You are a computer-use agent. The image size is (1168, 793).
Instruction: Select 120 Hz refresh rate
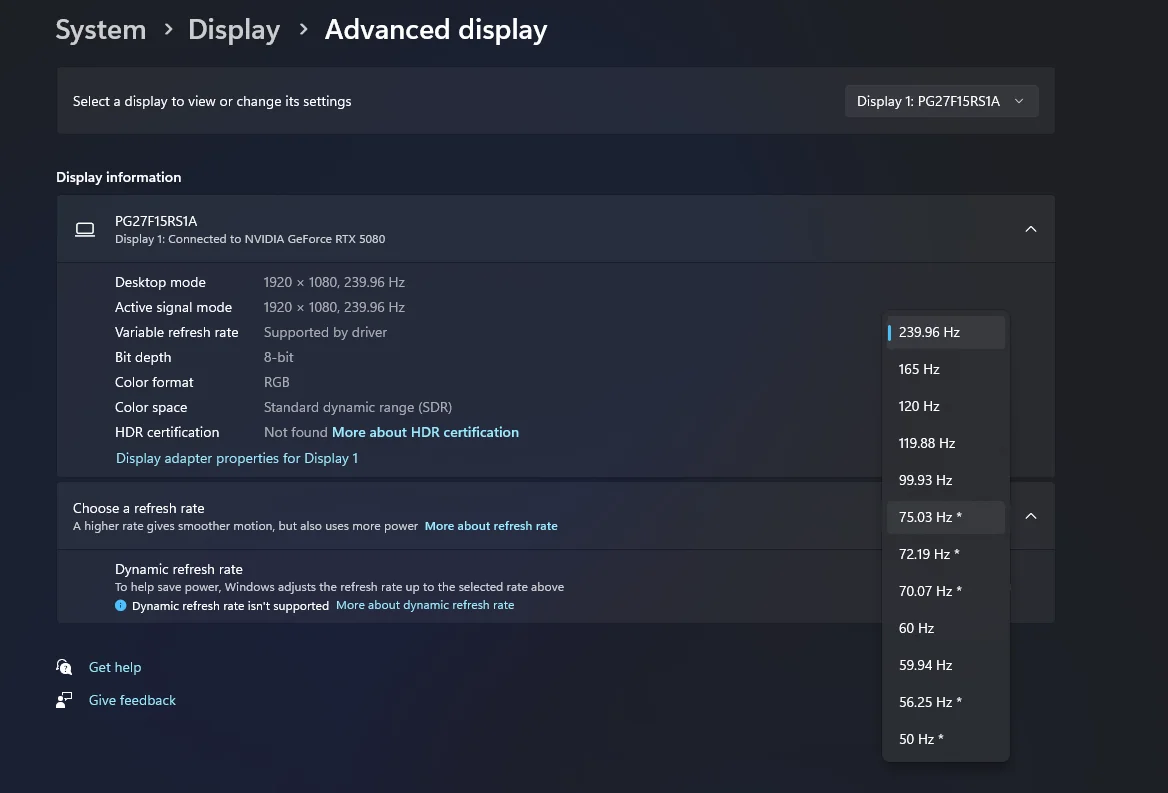(945, 407)
